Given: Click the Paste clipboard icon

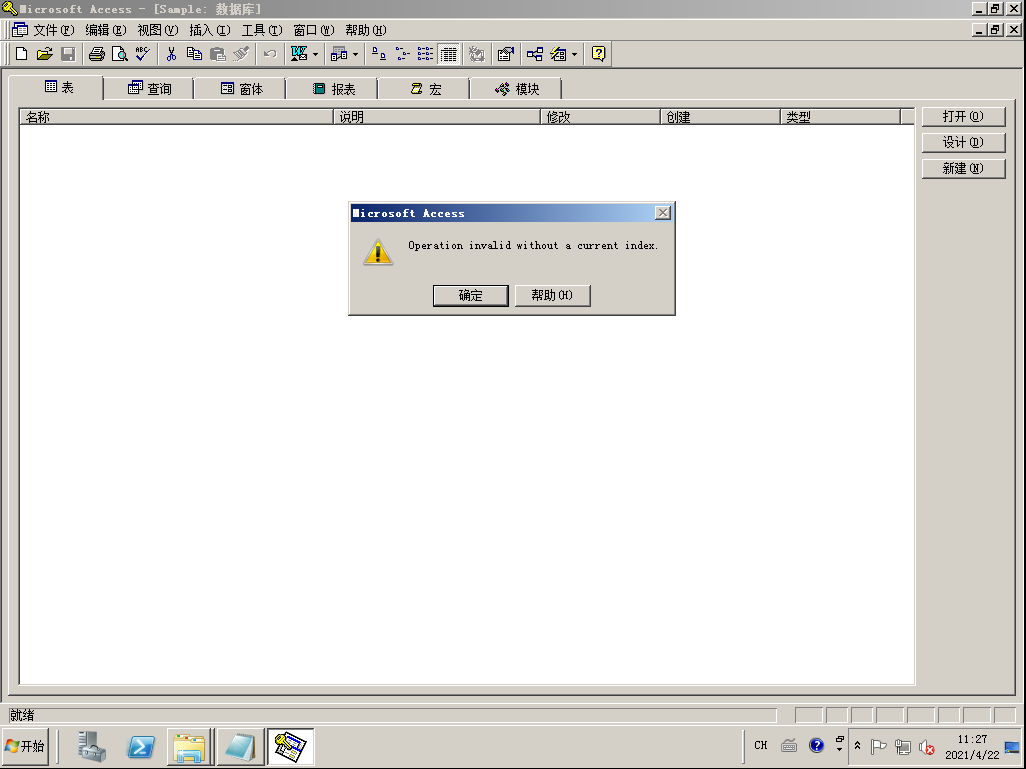Looking at the screenshot, I should point(217,54).
